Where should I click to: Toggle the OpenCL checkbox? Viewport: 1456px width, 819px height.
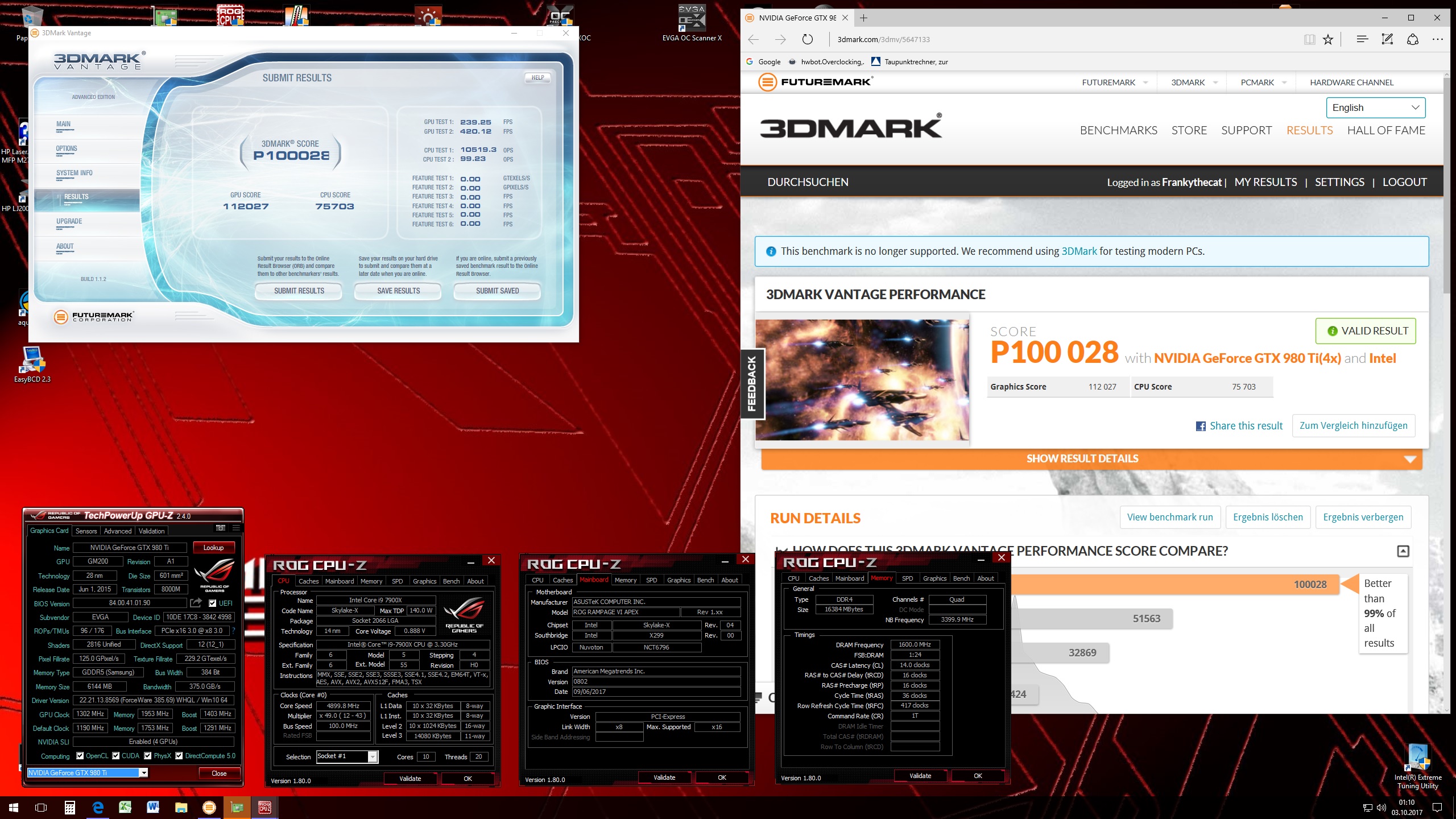tap(80, 756)
